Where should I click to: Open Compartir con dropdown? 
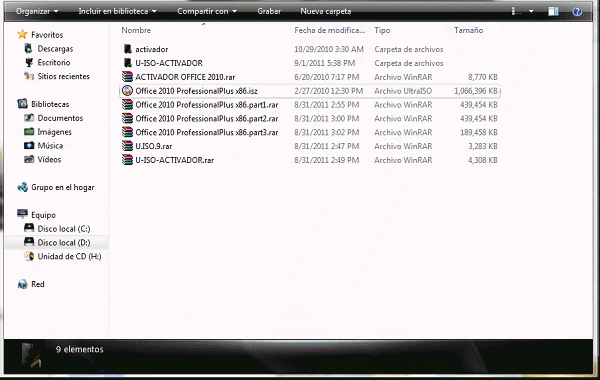[x=207, y=11]
